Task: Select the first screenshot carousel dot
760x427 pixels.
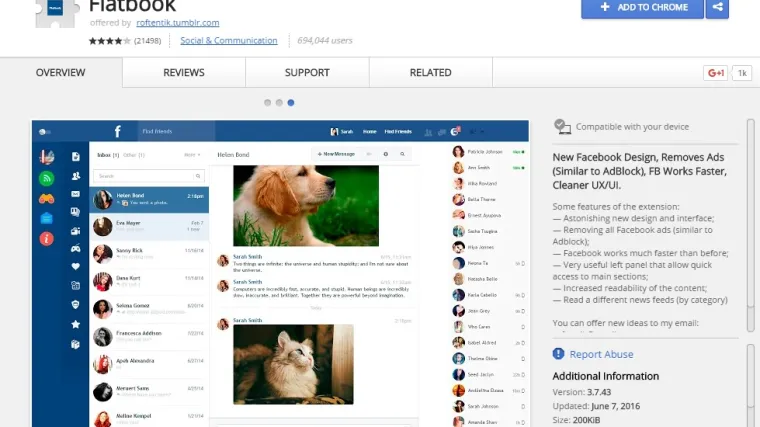Action: click(x=268, y=102)
